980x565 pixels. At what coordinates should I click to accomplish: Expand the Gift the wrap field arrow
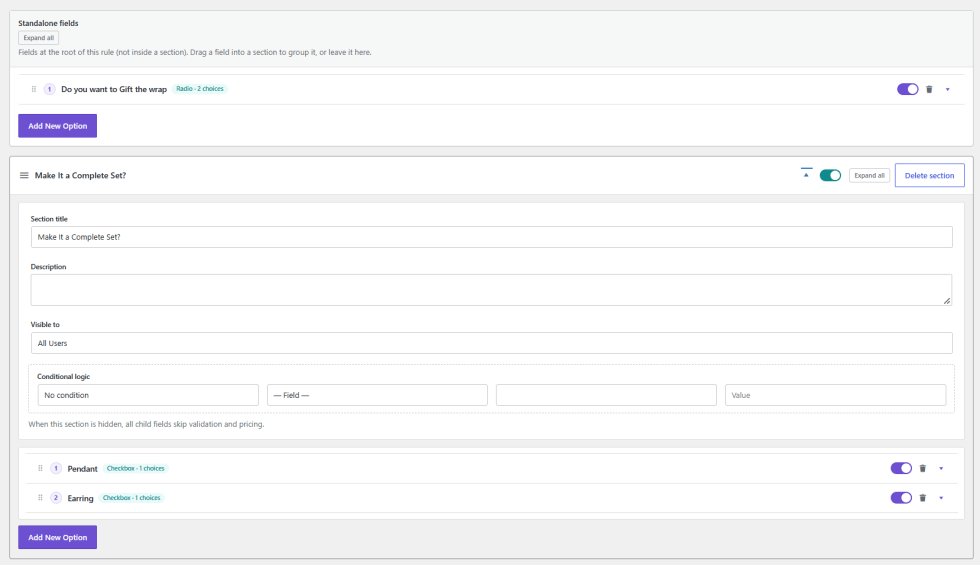[x=948, y=89]
